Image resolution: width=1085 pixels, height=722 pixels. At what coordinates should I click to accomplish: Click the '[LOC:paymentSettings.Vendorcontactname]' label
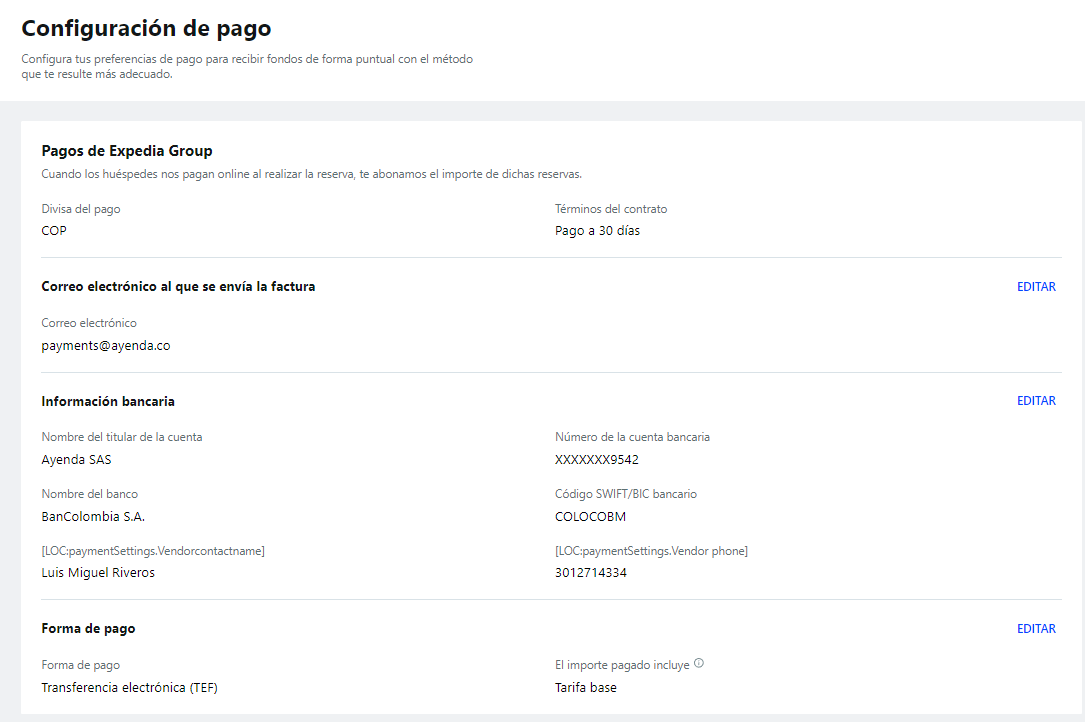point(153,551)
